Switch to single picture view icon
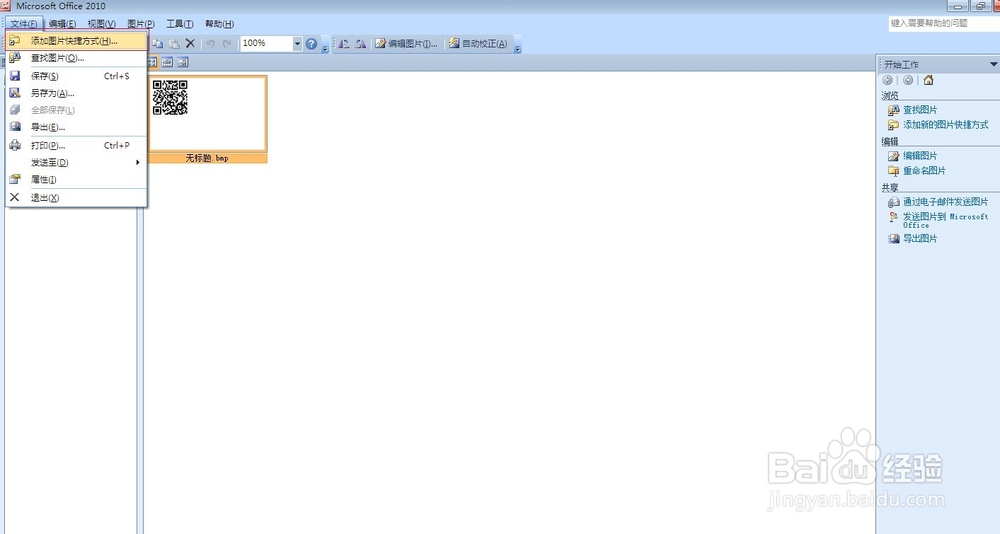The width and height of the screenshot is (1000, 534). [182, 63]
